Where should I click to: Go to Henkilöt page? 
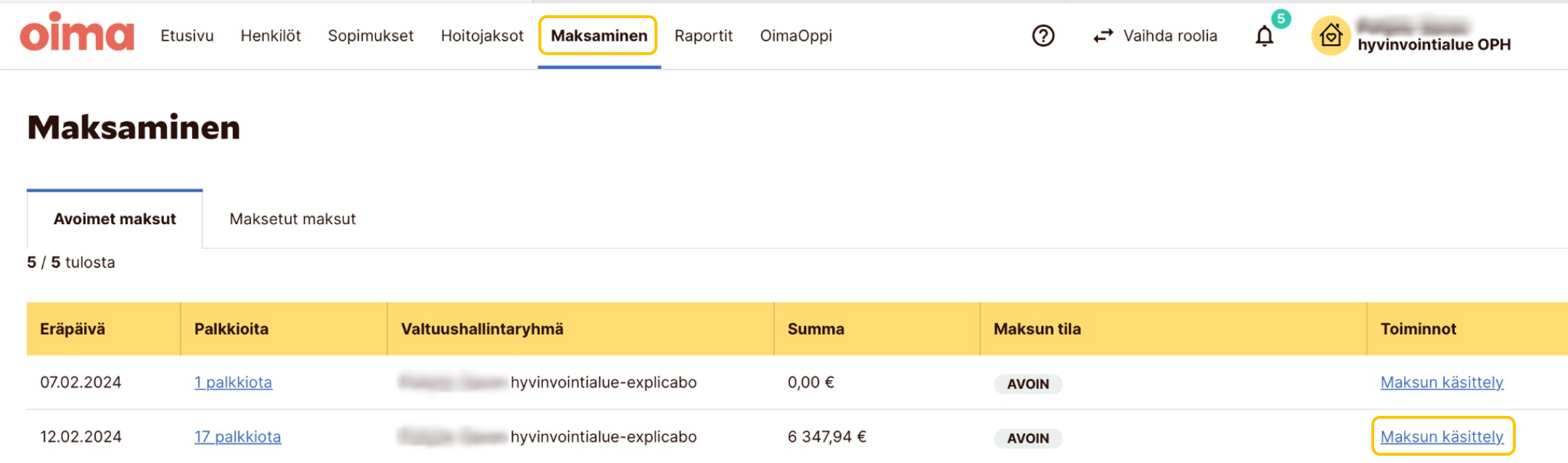(x=271, y=36)
